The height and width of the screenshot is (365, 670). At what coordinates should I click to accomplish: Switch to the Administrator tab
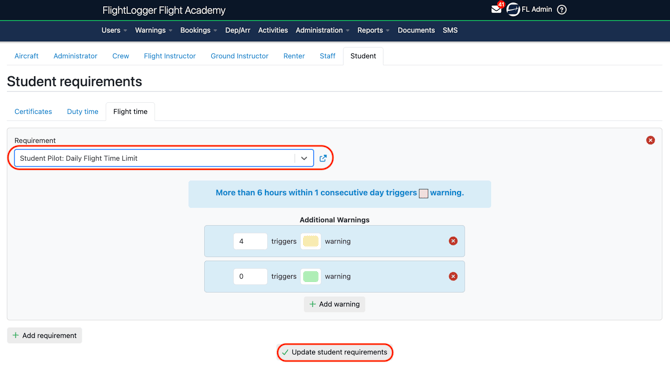[x=75, y=56]
